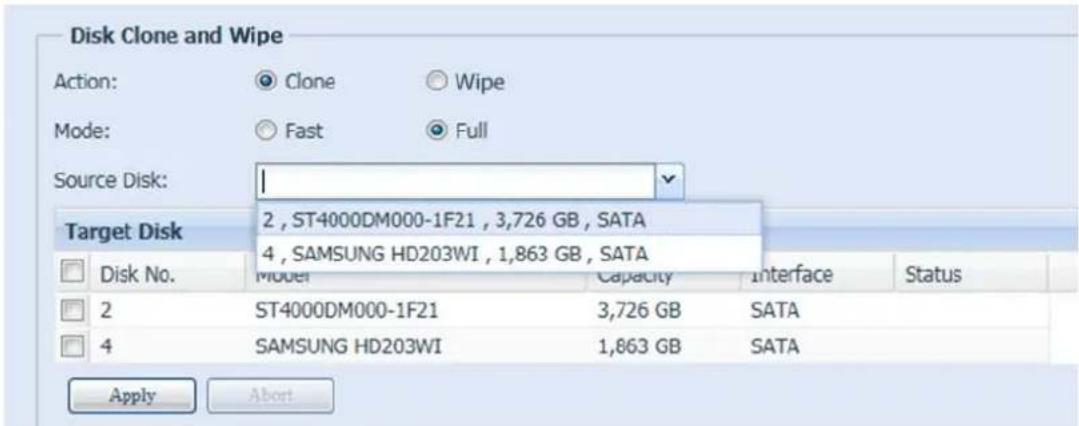Choose Fast mode radio button
Screen dimensions: 1079x426
tap(264, 130)
